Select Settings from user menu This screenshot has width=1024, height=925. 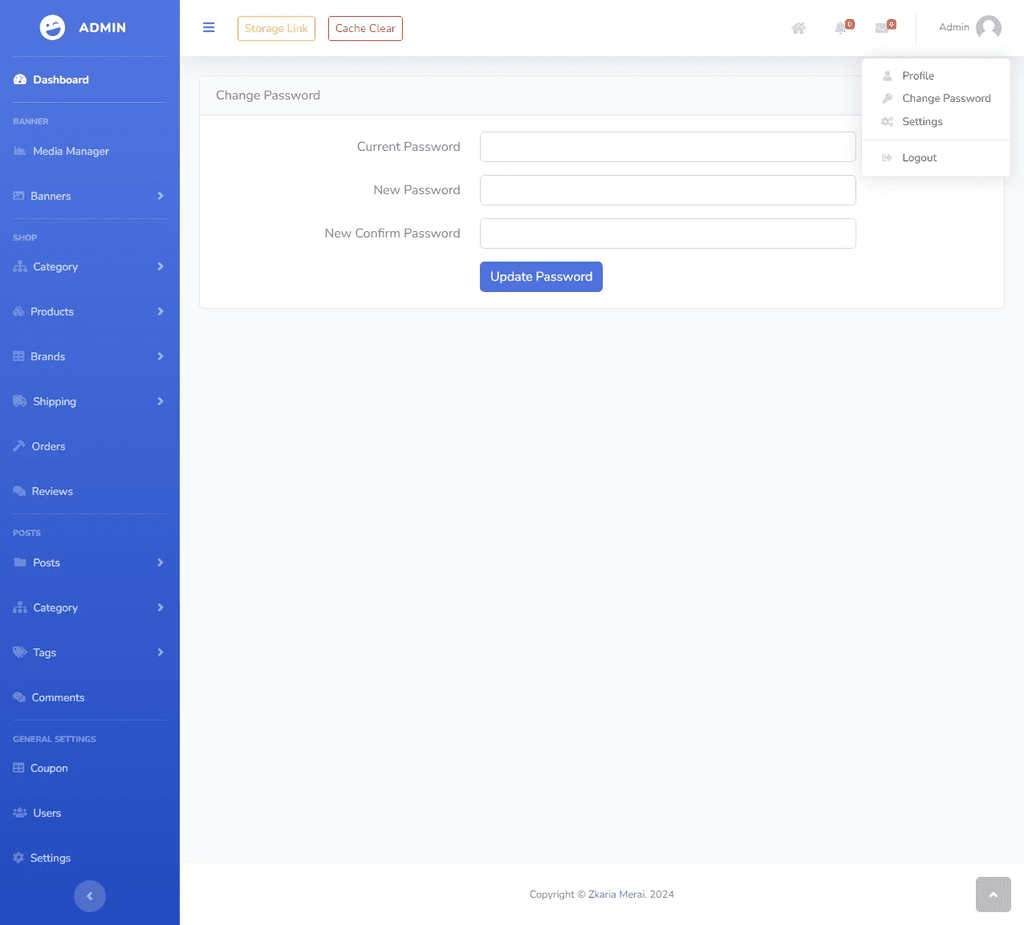tap(936, 122)
